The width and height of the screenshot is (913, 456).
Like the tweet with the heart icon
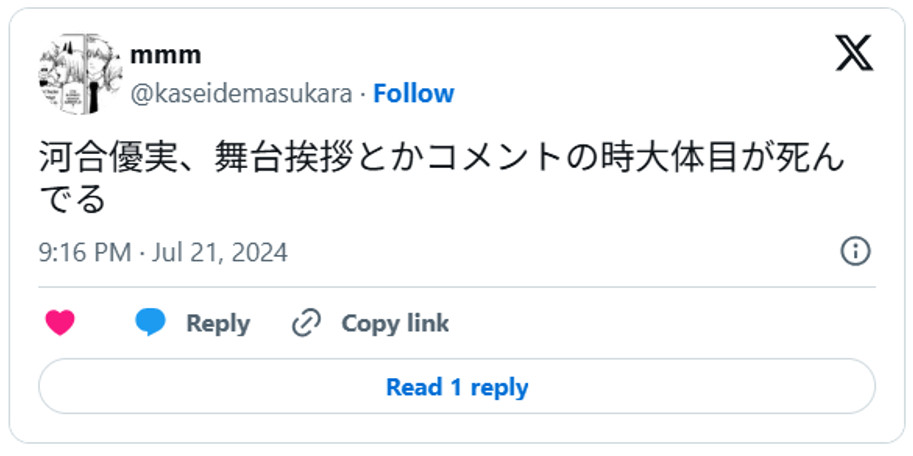click(60, 323)
